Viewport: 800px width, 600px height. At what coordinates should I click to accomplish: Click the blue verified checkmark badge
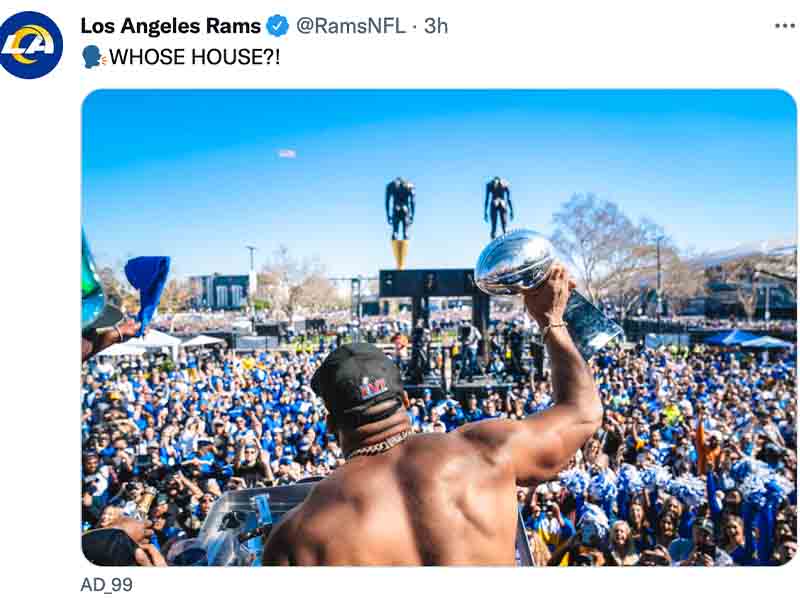click(x=278, y=26)
